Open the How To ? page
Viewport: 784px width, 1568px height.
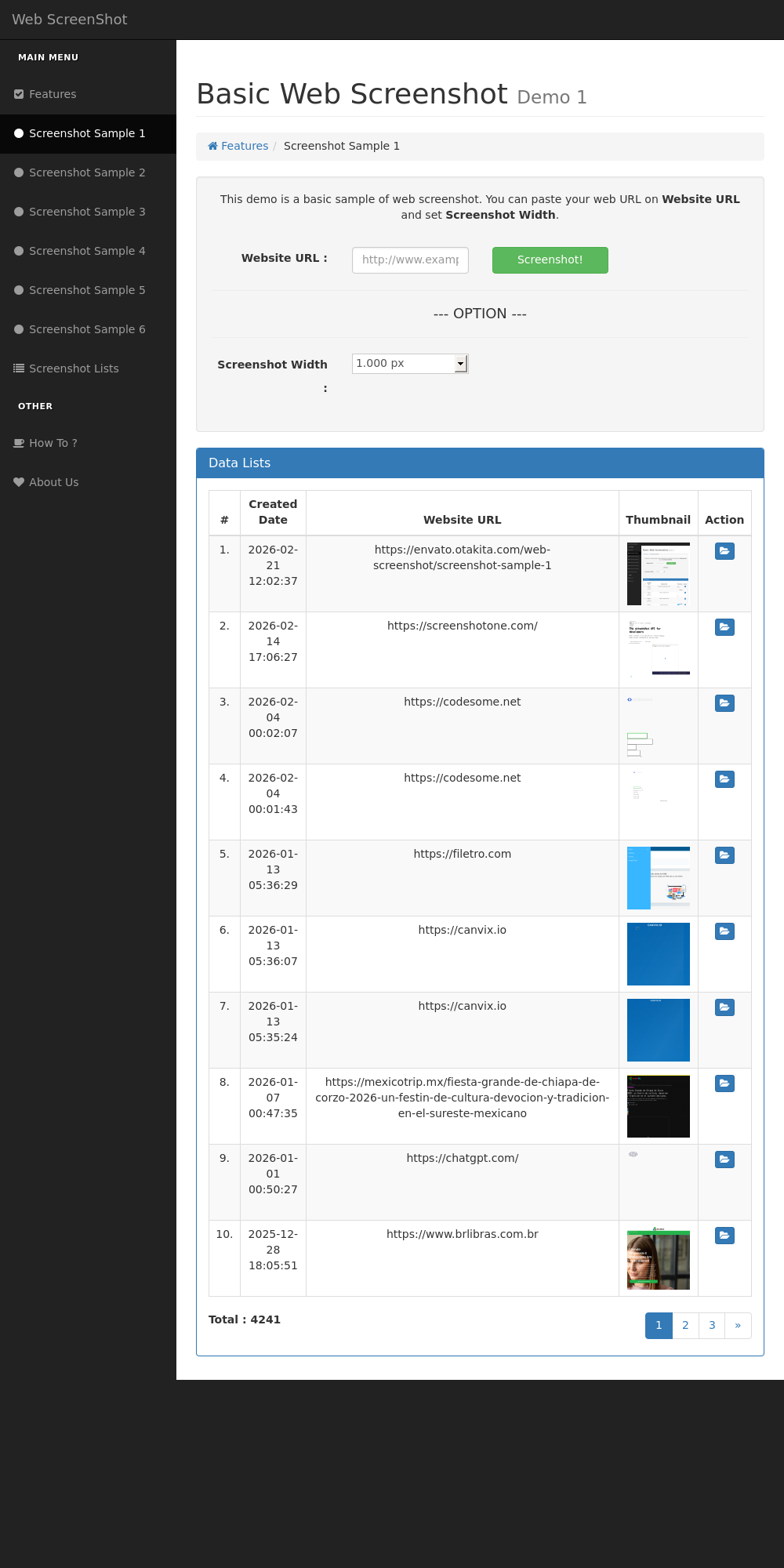tap(53, 443)
